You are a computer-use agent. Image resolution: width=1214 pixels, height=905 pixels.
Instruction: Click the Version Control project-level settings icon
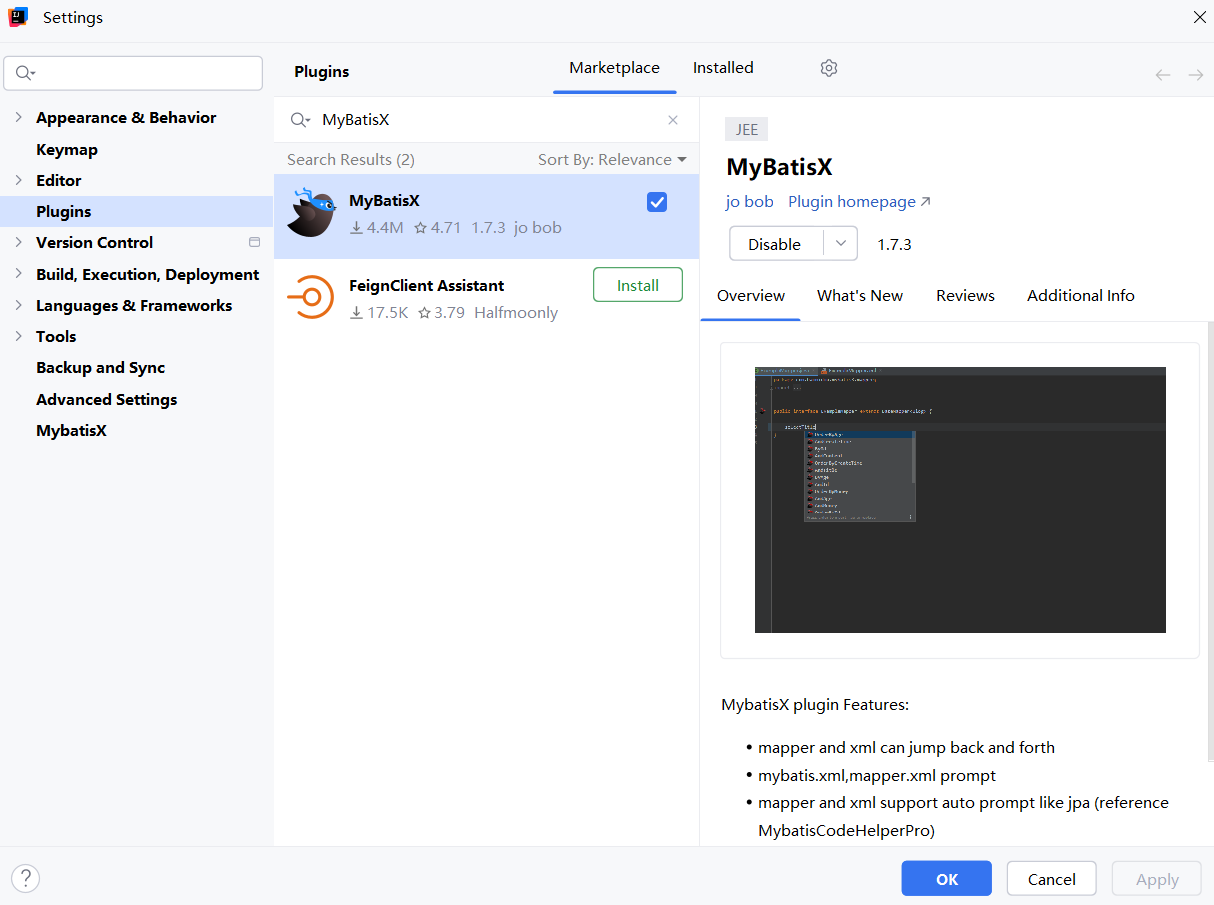tap(254, 242)
